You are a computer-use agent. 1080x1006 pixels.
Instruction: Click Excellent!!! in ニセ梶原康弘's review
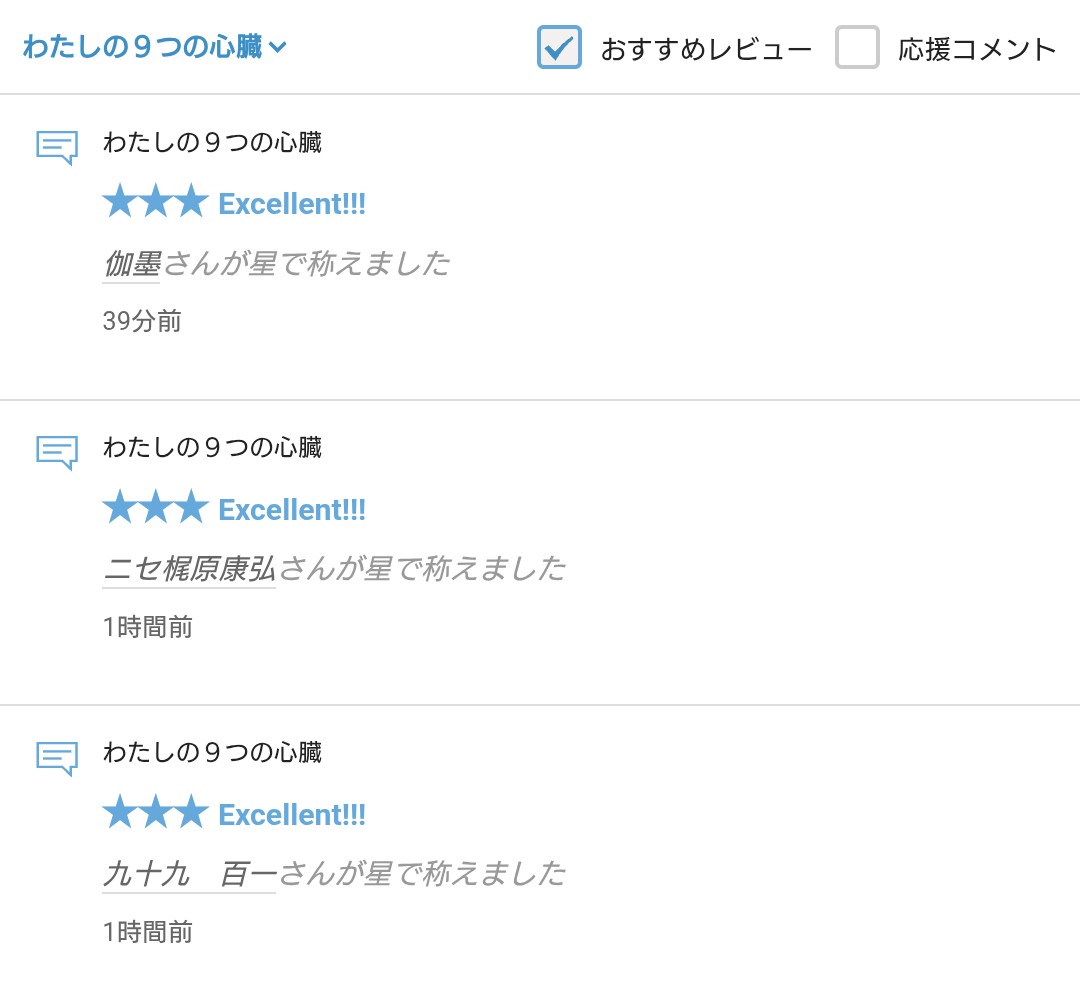(292, 510)
